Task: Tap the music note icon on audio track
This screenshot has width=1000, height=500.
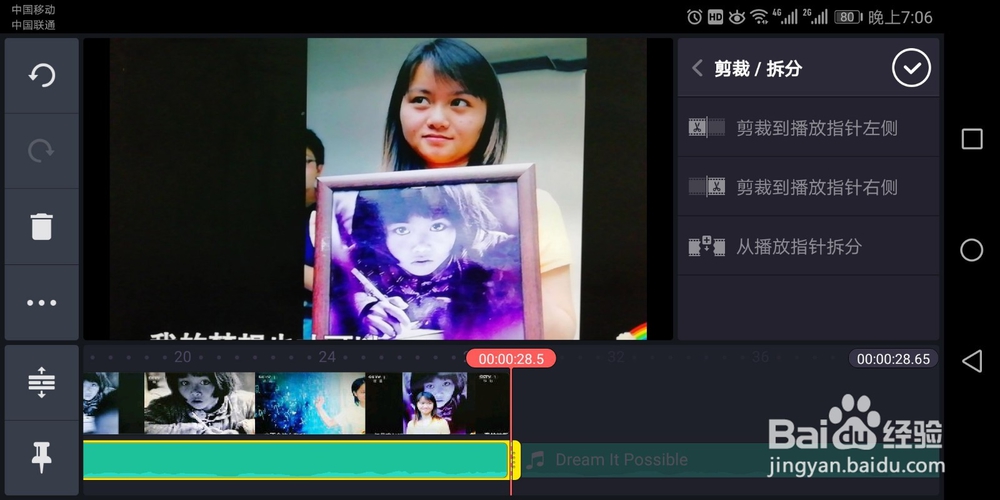Action: pyautogui.click(x=536, y=459)
